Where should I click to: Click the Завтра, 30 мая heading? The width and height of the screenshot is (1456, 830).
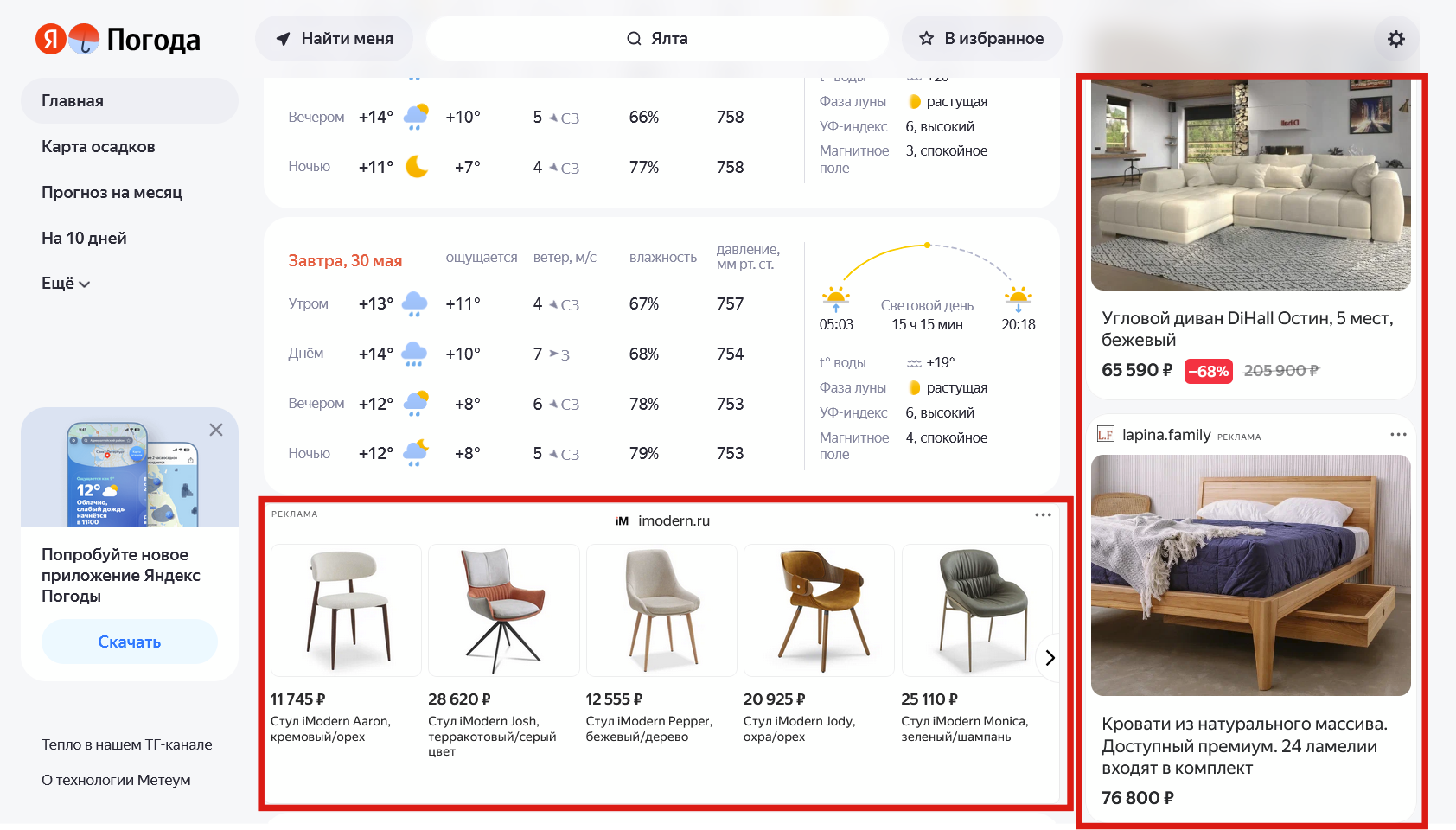click(345, 260)
